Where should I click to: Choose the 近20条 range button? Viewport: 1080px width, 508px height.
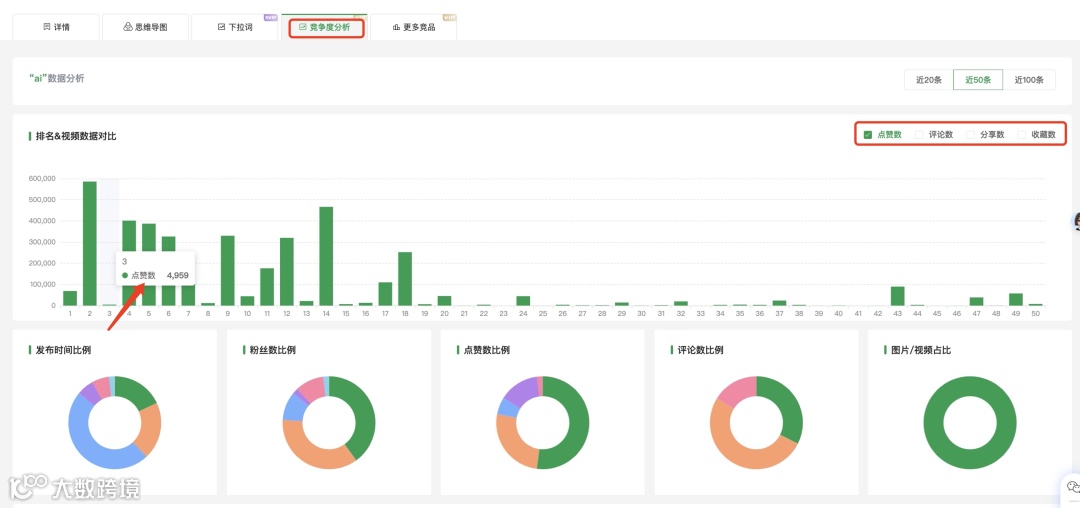coord(928,80)
